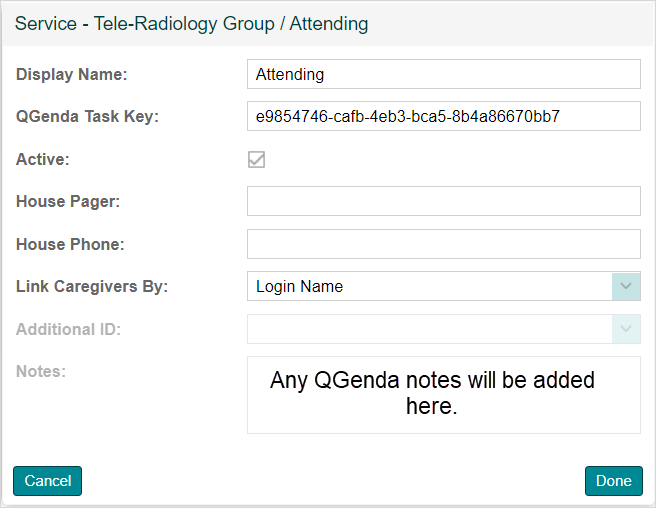The height and width of the screenshot is (508, 656).
Task: Focus the House Phone input field
Action: (x=443, y=244)
